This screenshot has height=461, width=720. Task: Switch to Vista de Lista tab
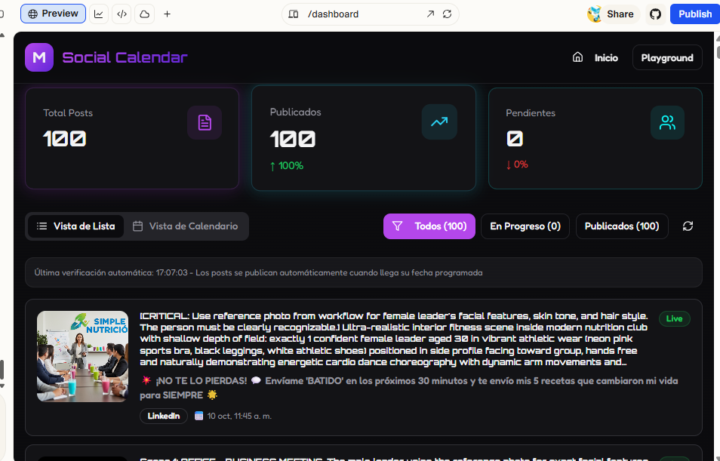click(x=76, y=226)
